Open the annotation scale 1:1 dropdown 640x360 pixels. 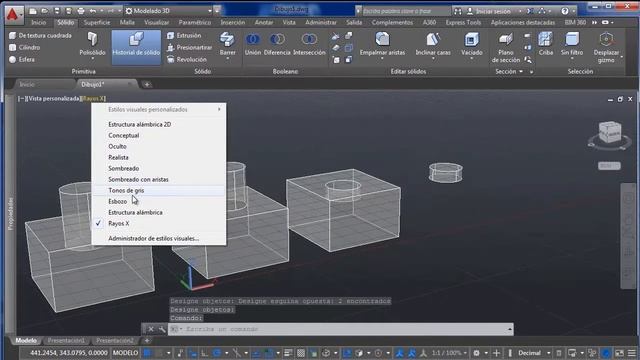[449, 353]
